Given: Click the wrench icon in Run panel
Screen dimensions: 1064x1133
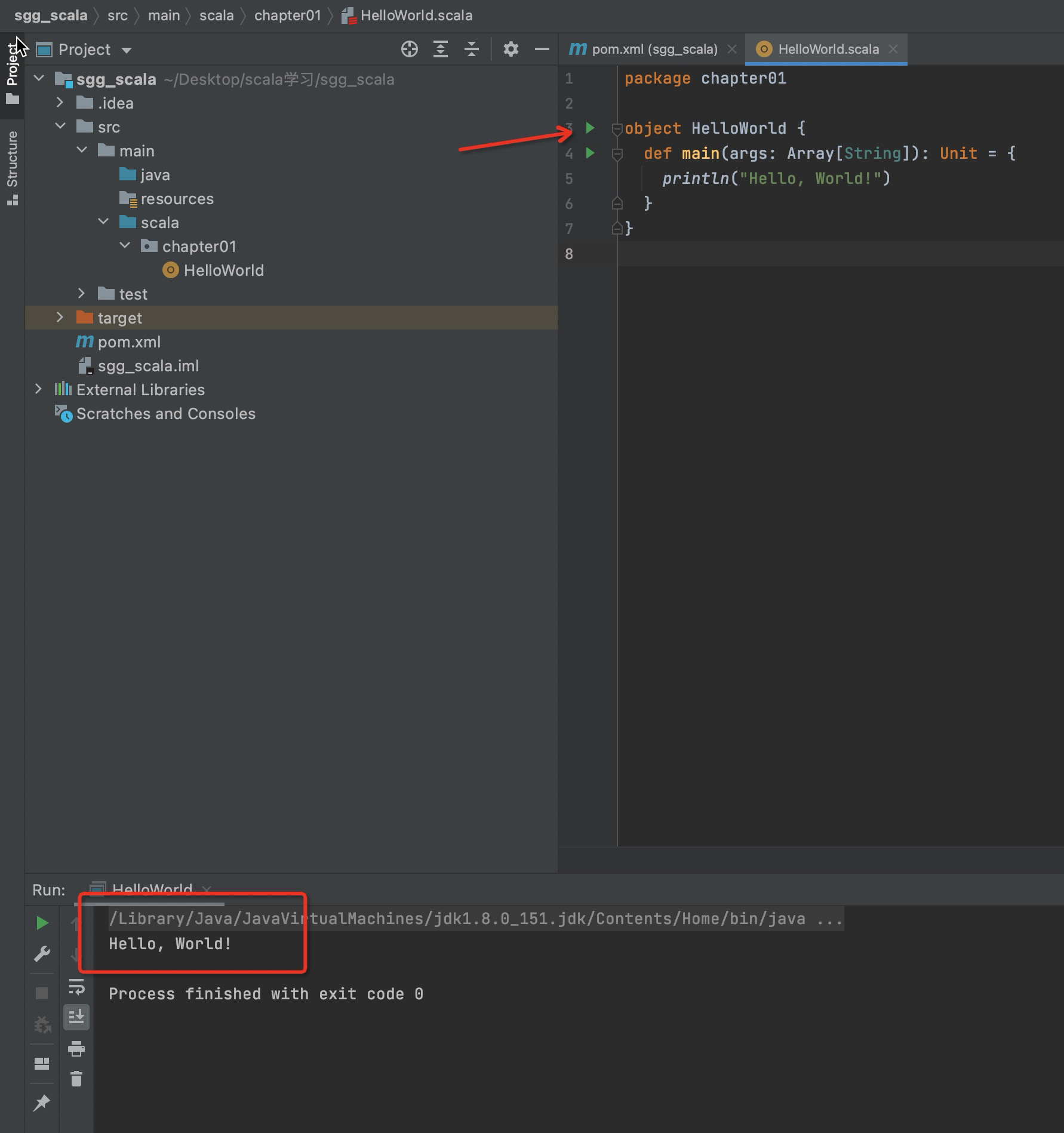Looking at the screenshot, I should tap(42, 954).
